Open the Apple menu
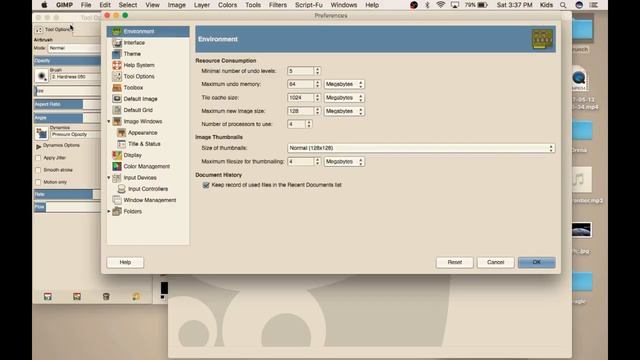This screenshot has width=640, height=360. pos(44,5)
